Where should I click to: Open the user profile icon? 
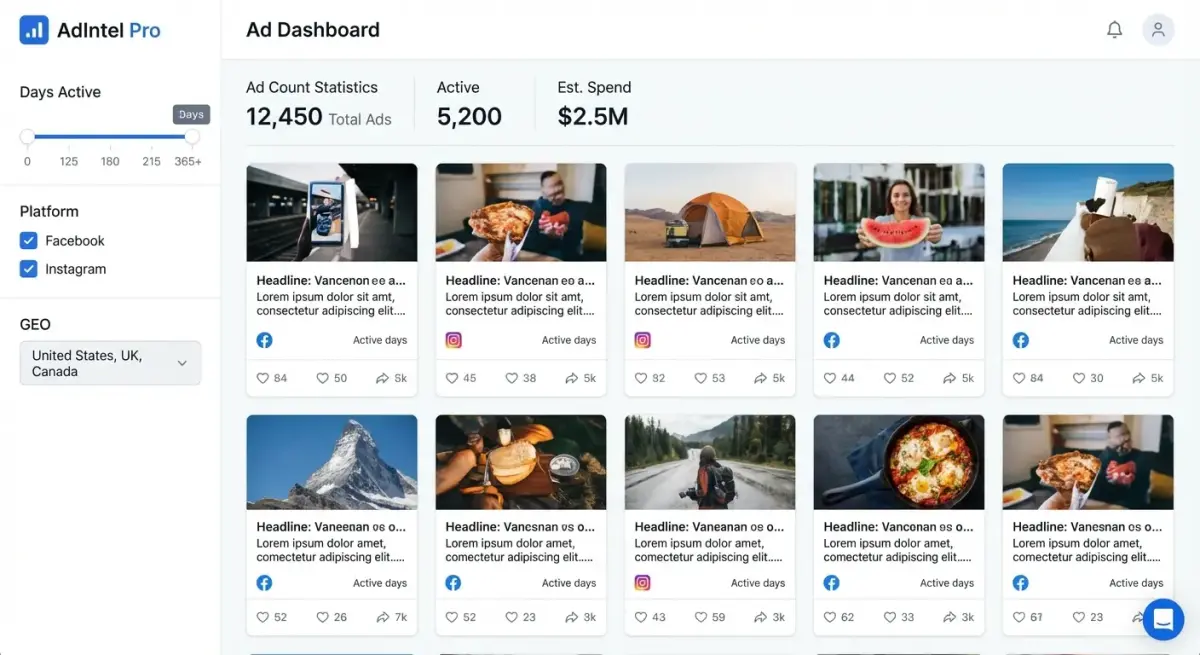(x=1158, y=29)
